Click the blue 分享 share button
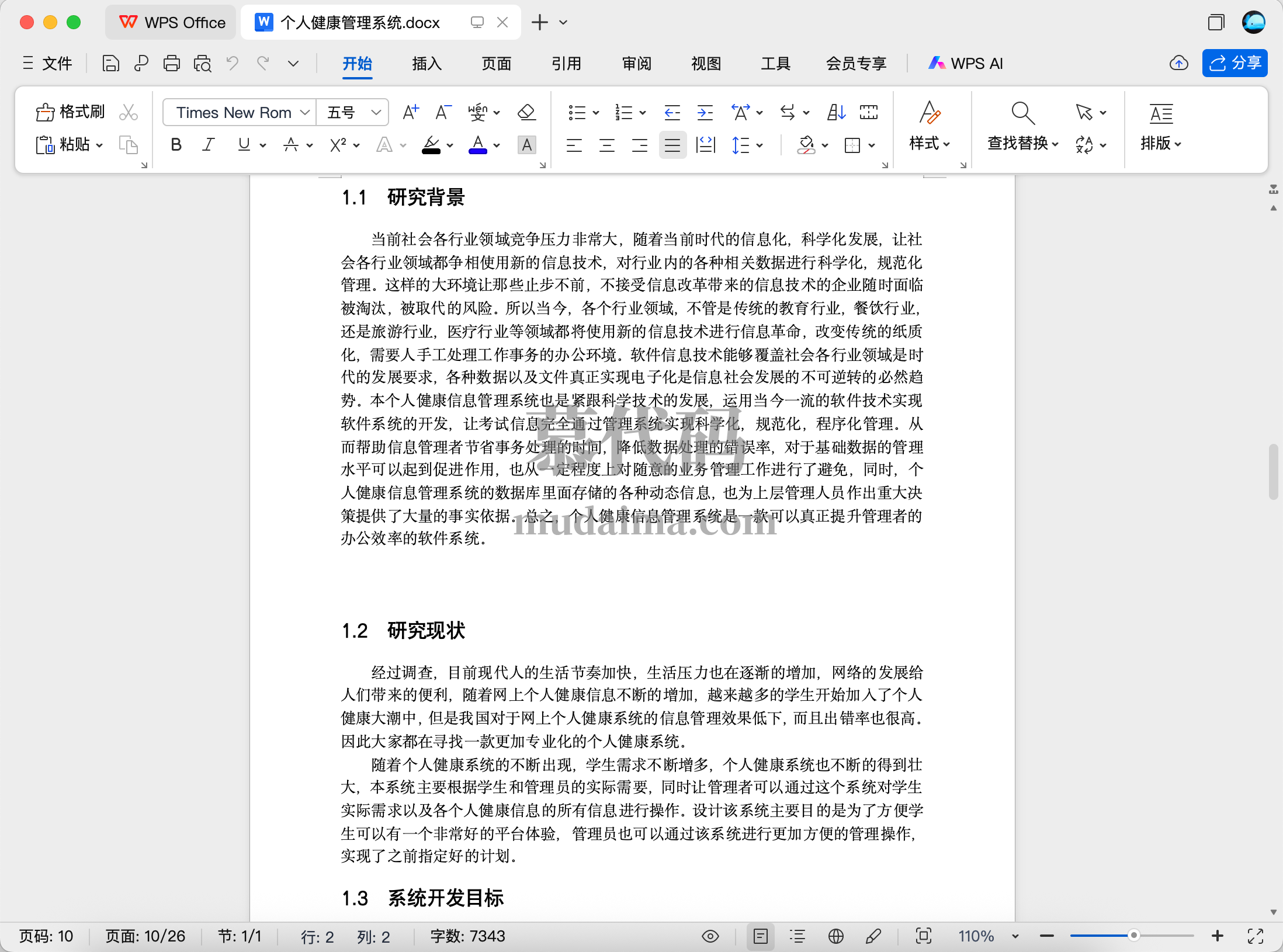Viewport: 1283px width, 952px height. (1235, 63)
